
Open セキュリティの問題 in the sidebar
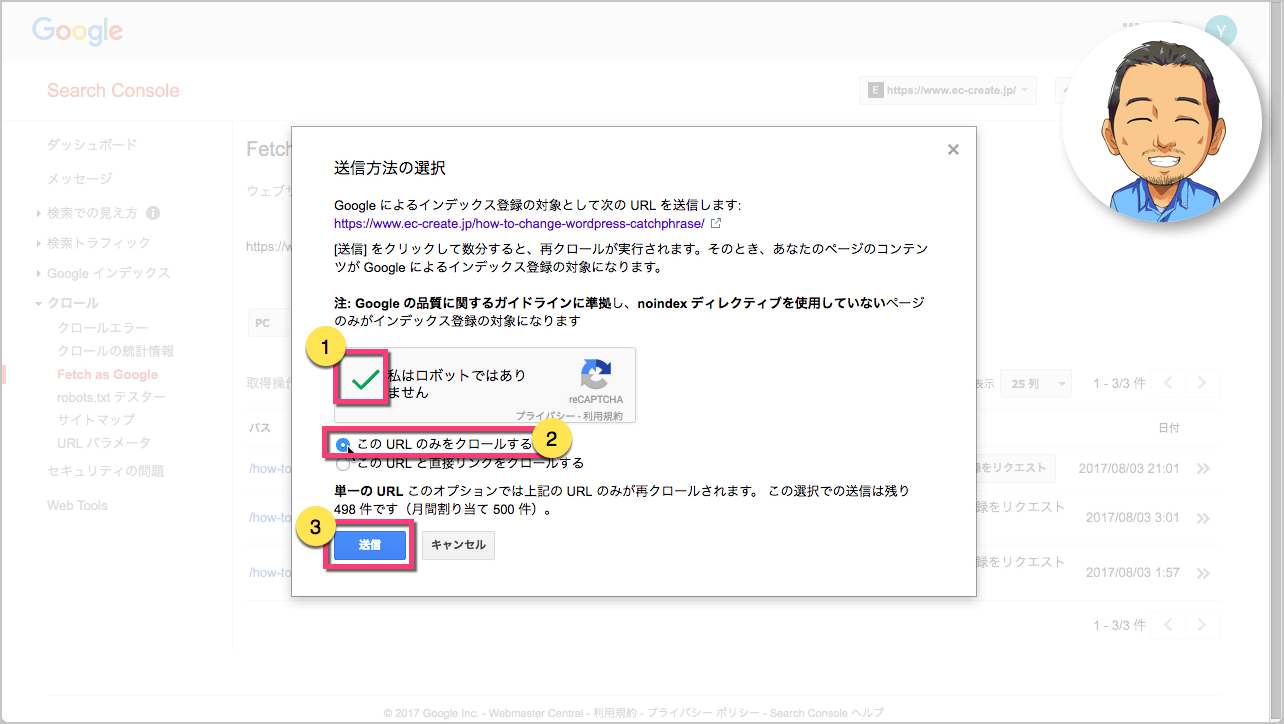[x=105, y=471]
